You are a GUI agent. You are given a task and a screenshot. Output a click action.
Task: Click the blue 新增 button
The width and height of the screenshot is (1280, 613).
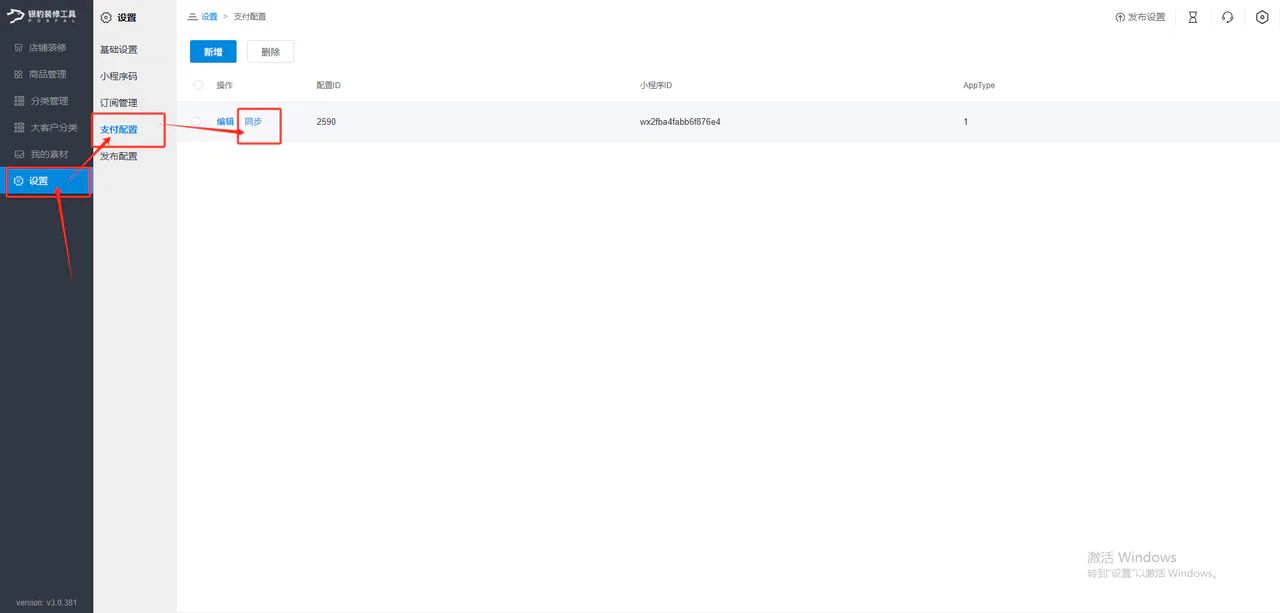click(x=213, y=52)
